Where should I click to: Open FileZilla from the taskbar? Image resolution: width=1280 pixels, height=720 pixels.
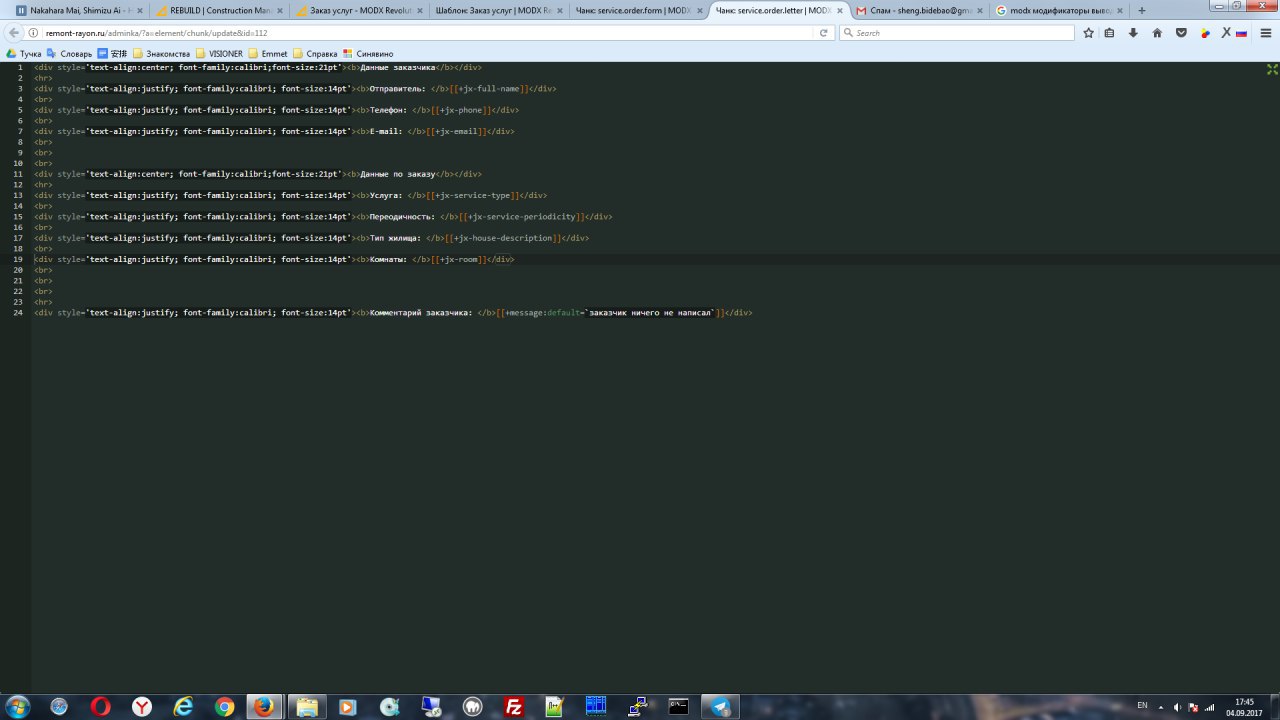(514, 707)
